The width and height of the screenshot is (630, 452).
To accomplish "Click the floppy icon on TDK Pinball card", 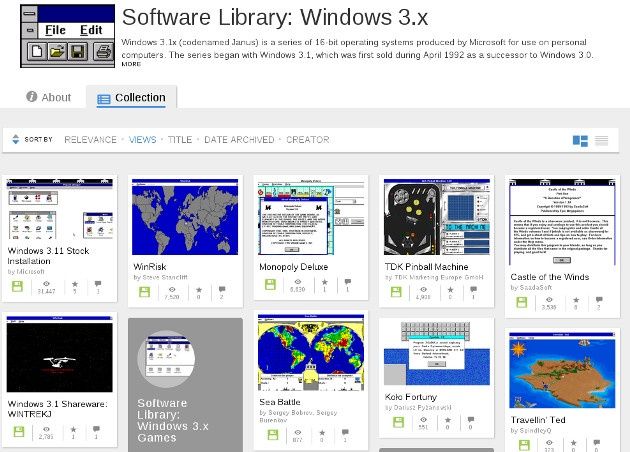I will tap(396, 292).
